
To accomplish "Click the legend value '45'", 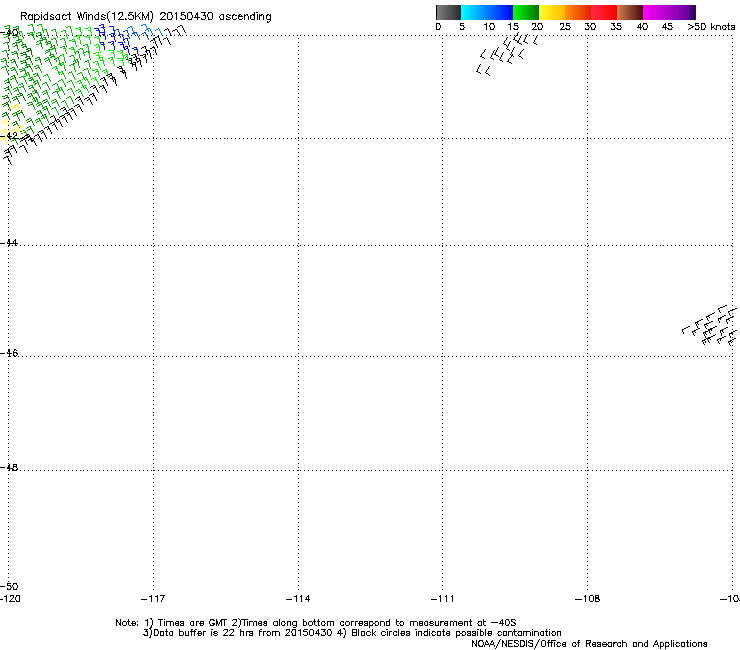I will pos(667,27).
